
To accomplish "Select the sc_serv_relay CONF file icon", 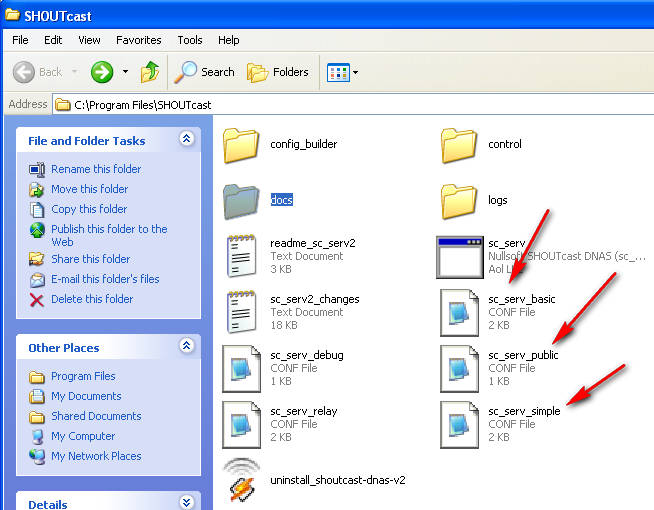I will point(241,425).
